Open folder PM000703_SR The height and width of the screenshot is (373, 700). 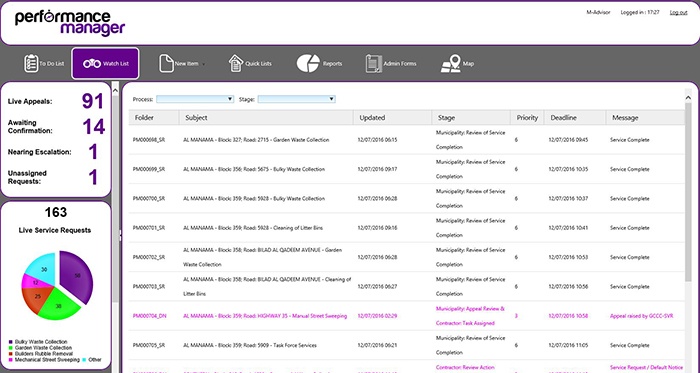[149, 287]
